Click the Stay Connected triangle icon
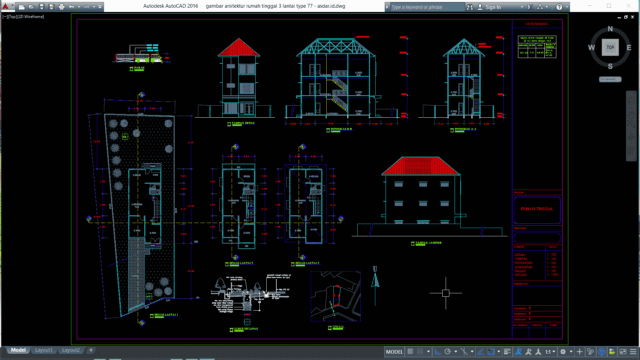Screen dimensions: 640x360 click(x=540, y=7)
